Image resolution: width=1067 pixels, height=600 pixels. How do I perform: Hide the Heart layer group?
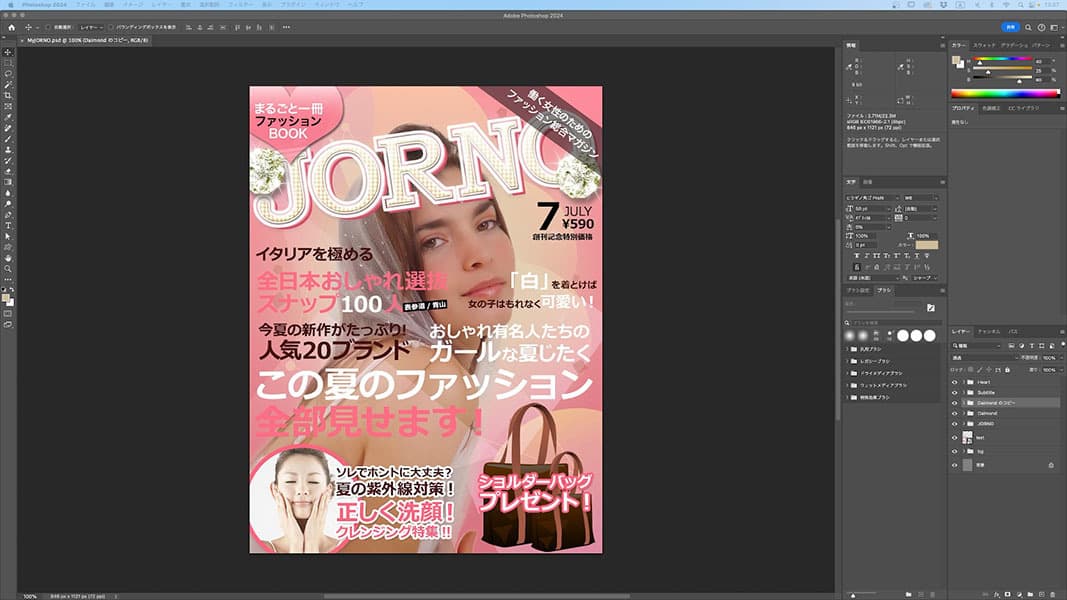tap(954, 382)
